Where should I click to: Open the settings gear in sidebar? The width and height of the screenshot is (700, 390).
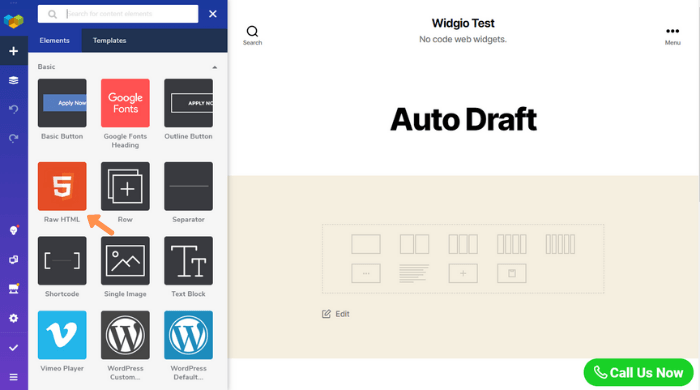(x=13, y=318)
